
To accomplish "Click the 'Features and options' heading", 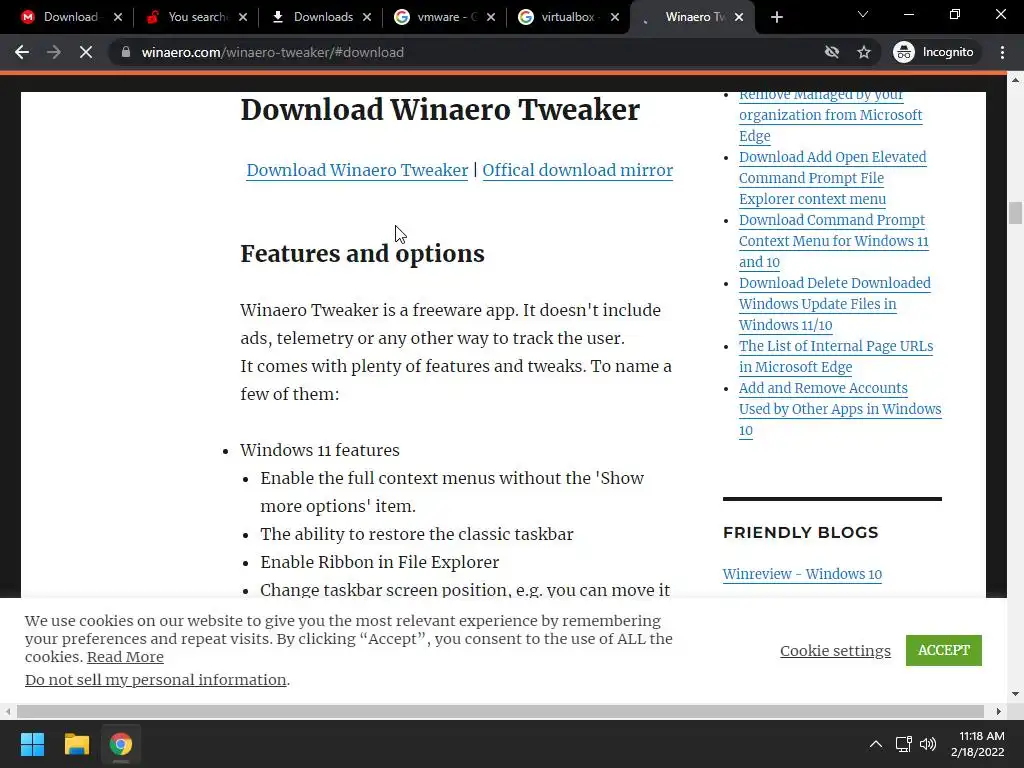I will coord(362,253).
